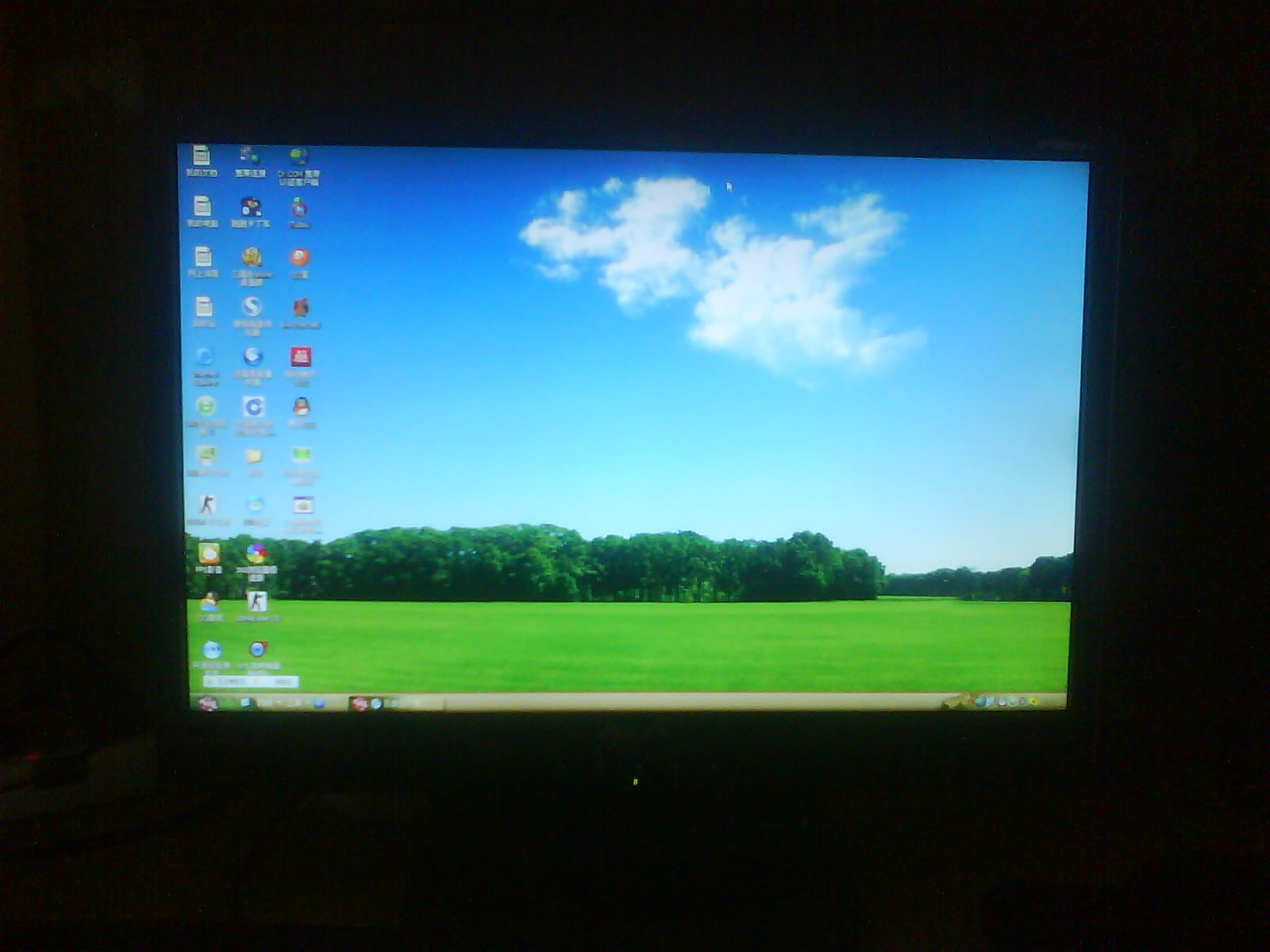Click the first quick launch icon beside Start
The height and width of the screenshot is (952, 1270).
(246, 703)
